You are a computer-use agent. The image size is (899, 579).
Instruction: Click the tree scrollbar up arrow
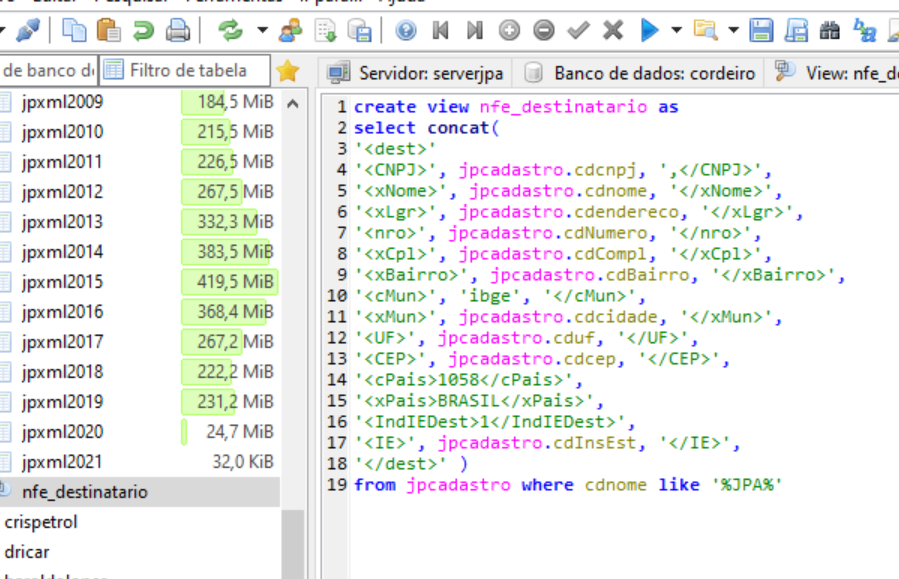293,103
